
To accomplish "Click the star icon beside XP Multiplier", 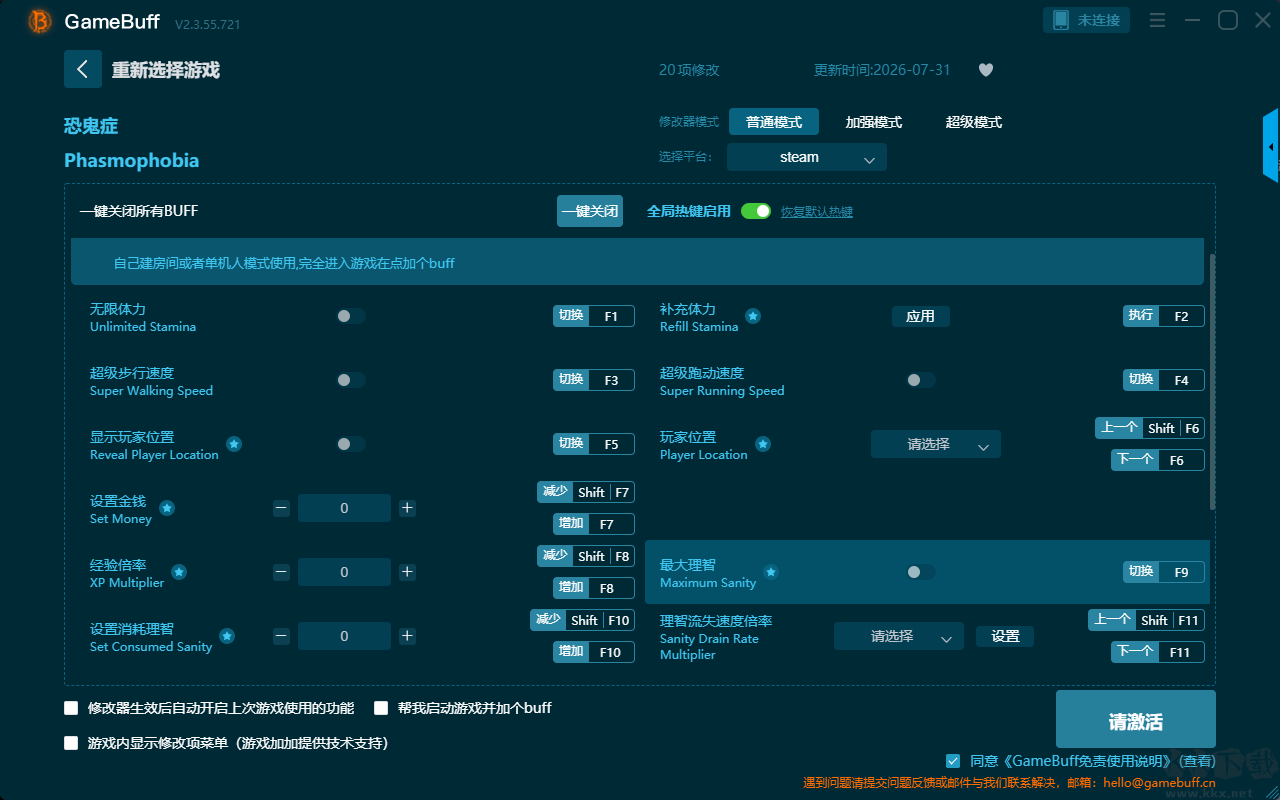I will (x=179, y=572).
